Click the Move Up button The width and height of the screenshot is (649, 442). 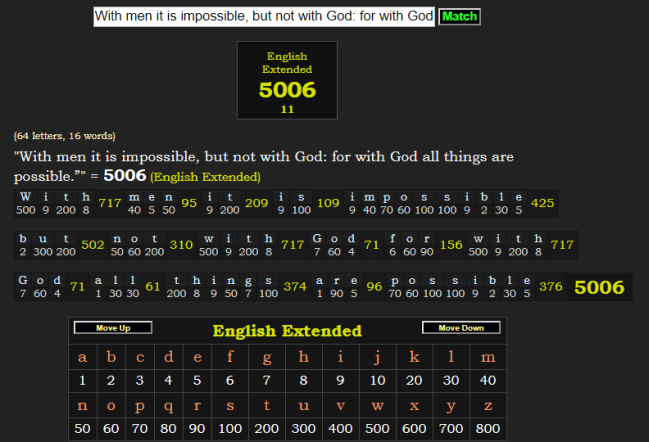click(x=113, y=328)
